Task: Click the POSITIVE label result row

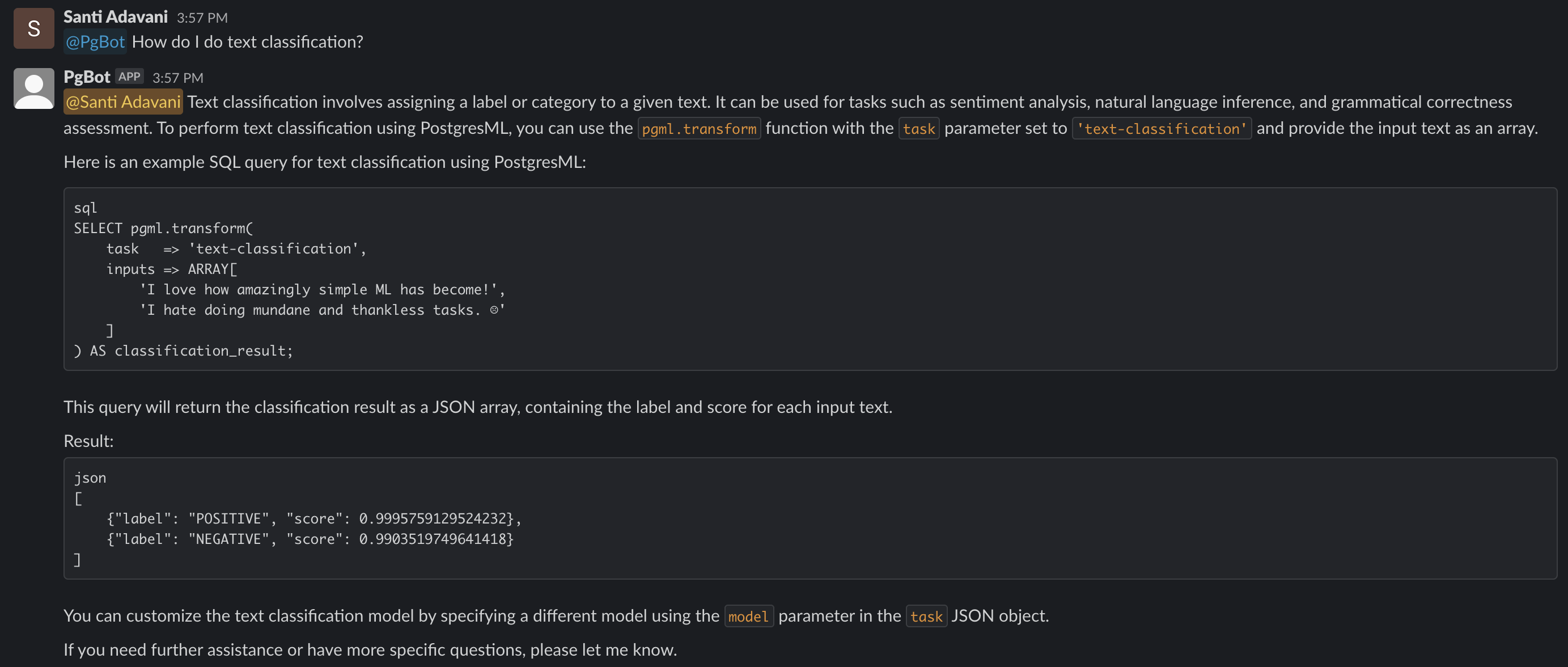Action: coord(313,518)
